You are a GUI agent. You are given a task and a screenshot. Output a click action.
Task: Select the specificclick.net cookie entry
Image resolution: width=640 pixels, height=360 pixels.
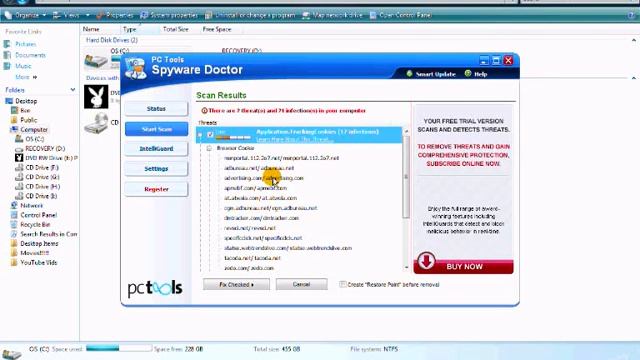(263, 238)
